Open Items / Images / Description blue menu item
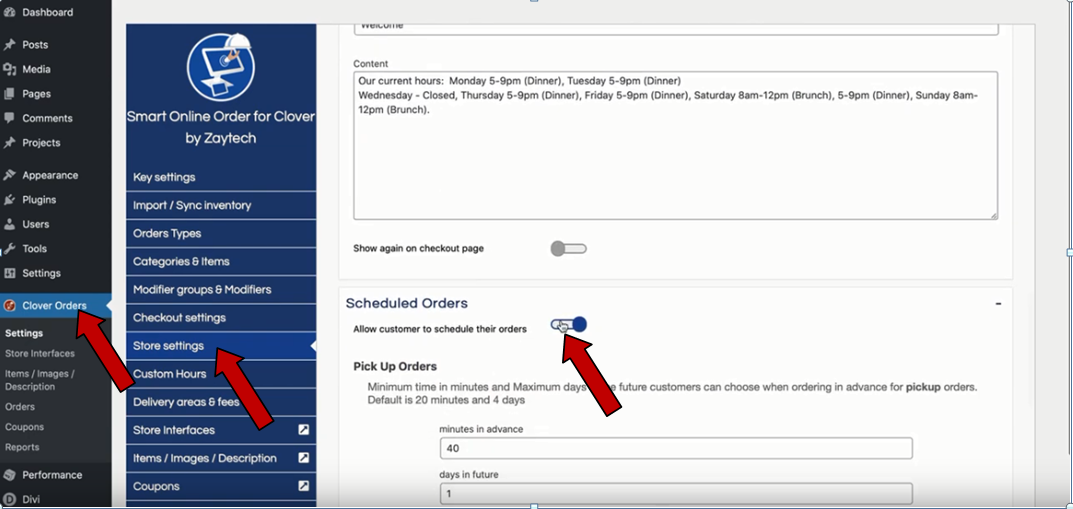This screenshot has width=1073, height=509. click(221, 458)
